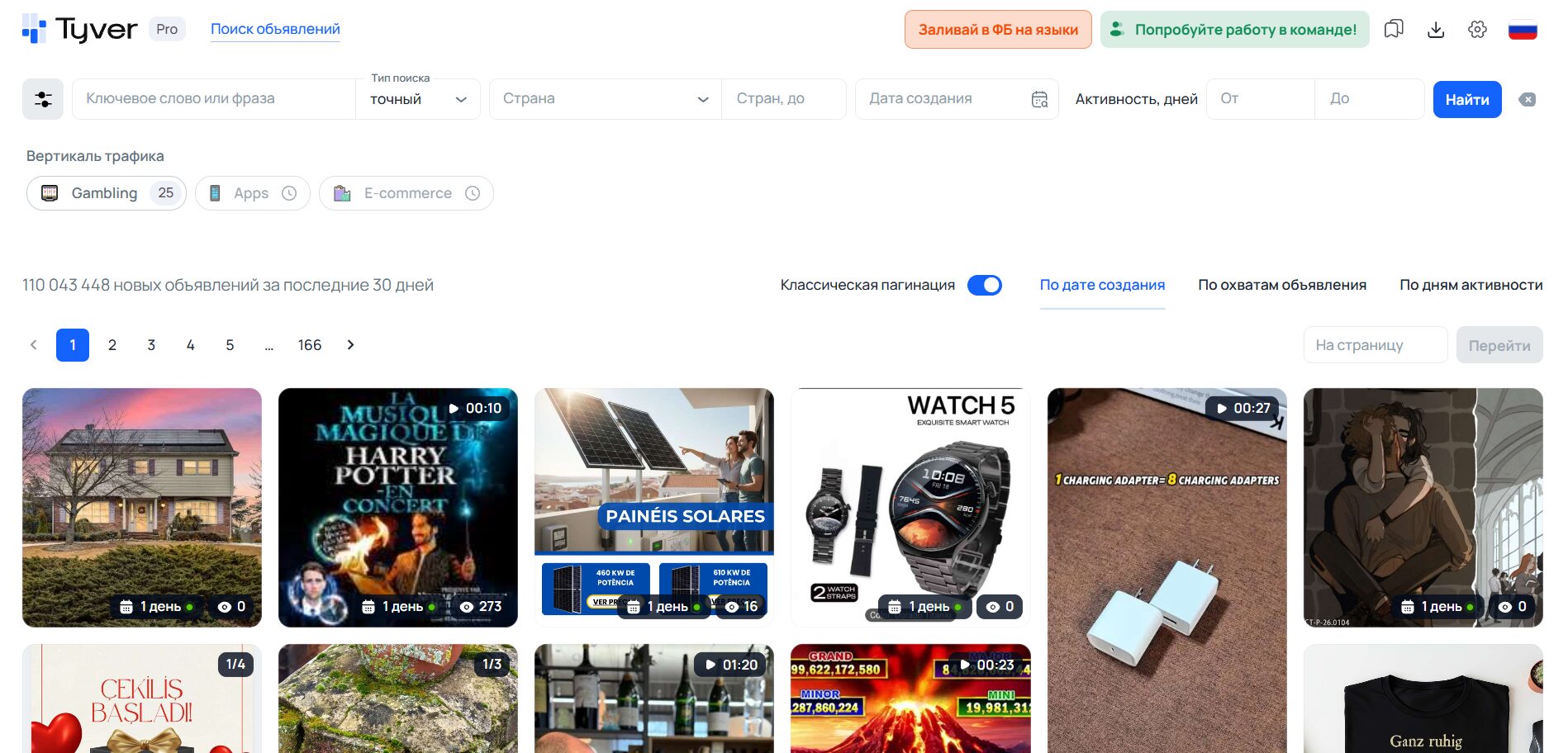1568x753 pixels.
Task: Clear search filters with the erase icon
Action: pos(1528,100)
